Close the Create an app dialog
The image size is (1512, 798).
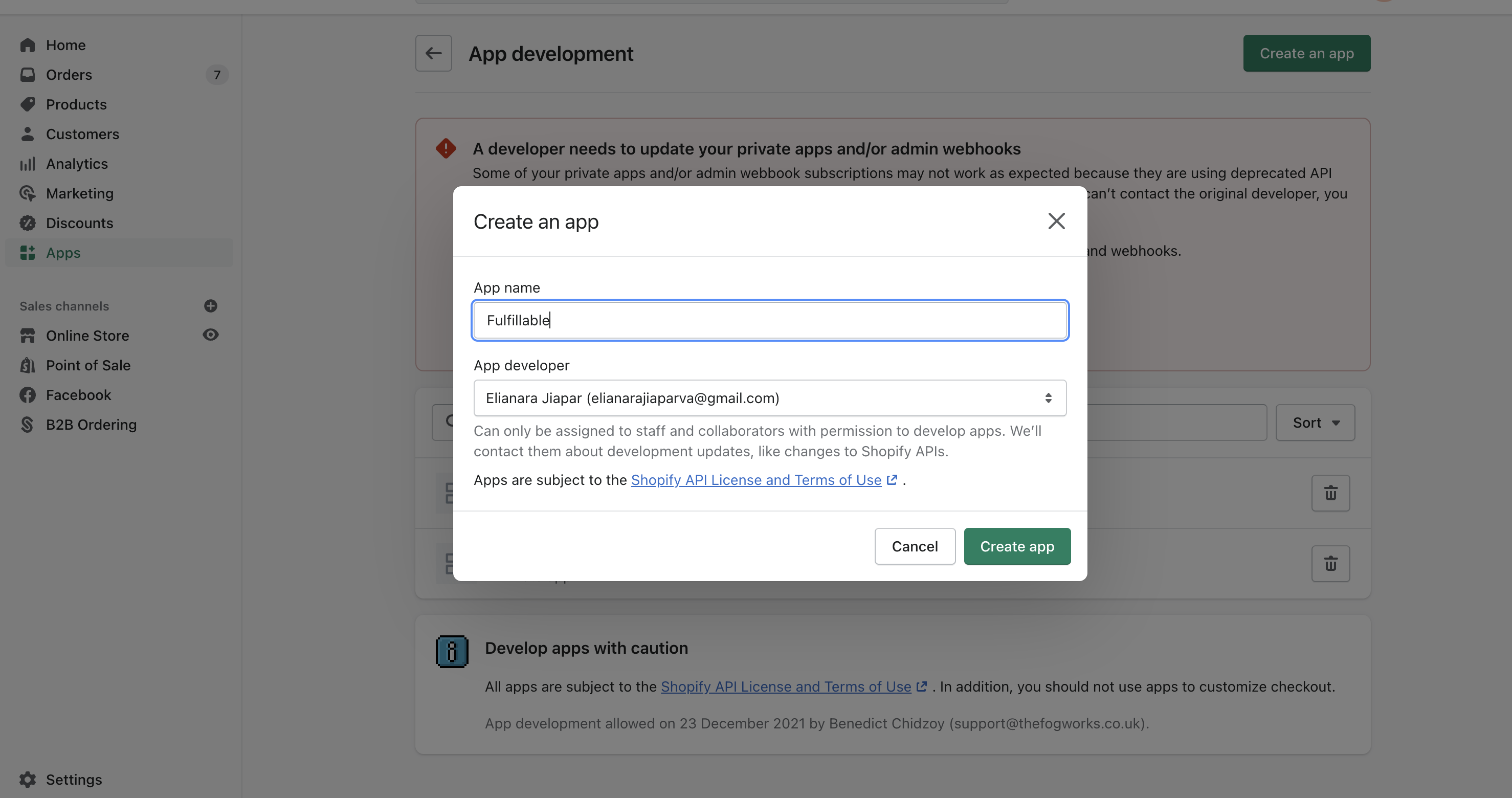coord(1057,221)
